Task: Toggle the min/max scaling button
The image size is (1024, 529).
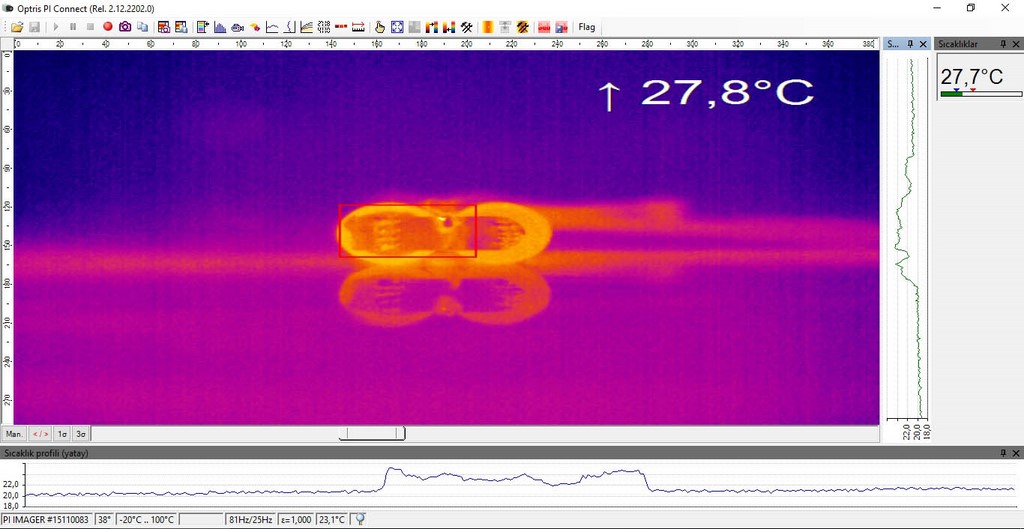Action: 40,434
